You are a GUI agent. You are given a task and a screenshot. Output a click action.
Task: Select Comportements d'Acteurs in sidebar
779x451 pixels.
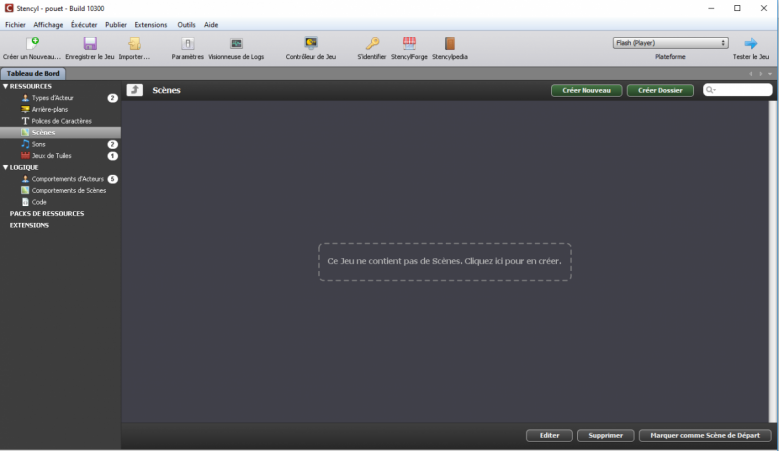coord(60,179)
